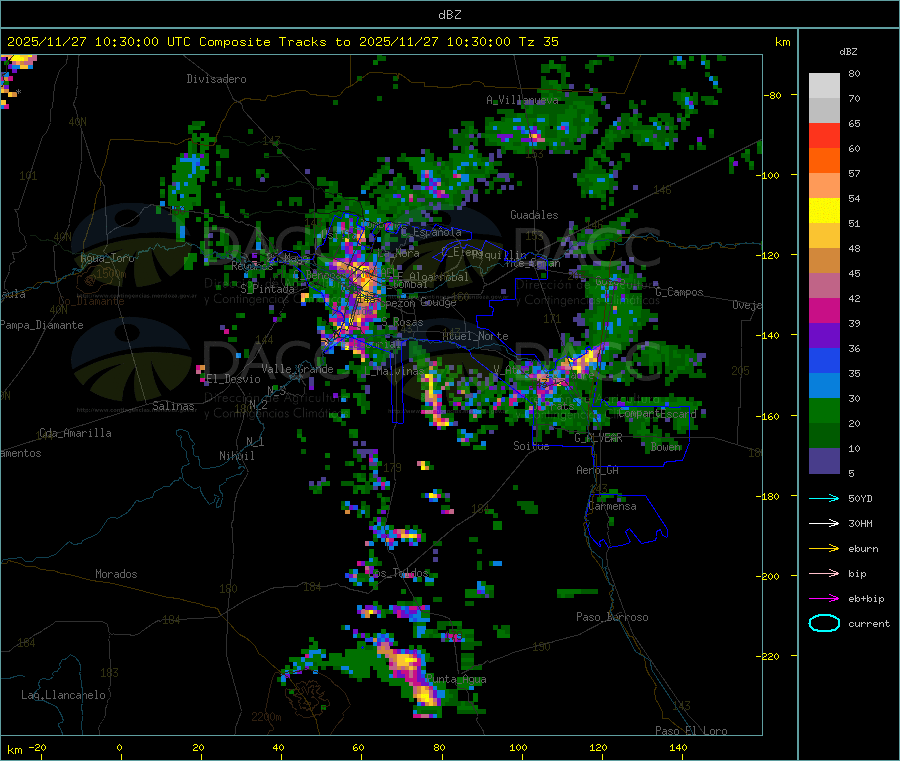Click the Agua_Toro map label
Viewport: 900px width, 761px height.
[x=107, y=258]
